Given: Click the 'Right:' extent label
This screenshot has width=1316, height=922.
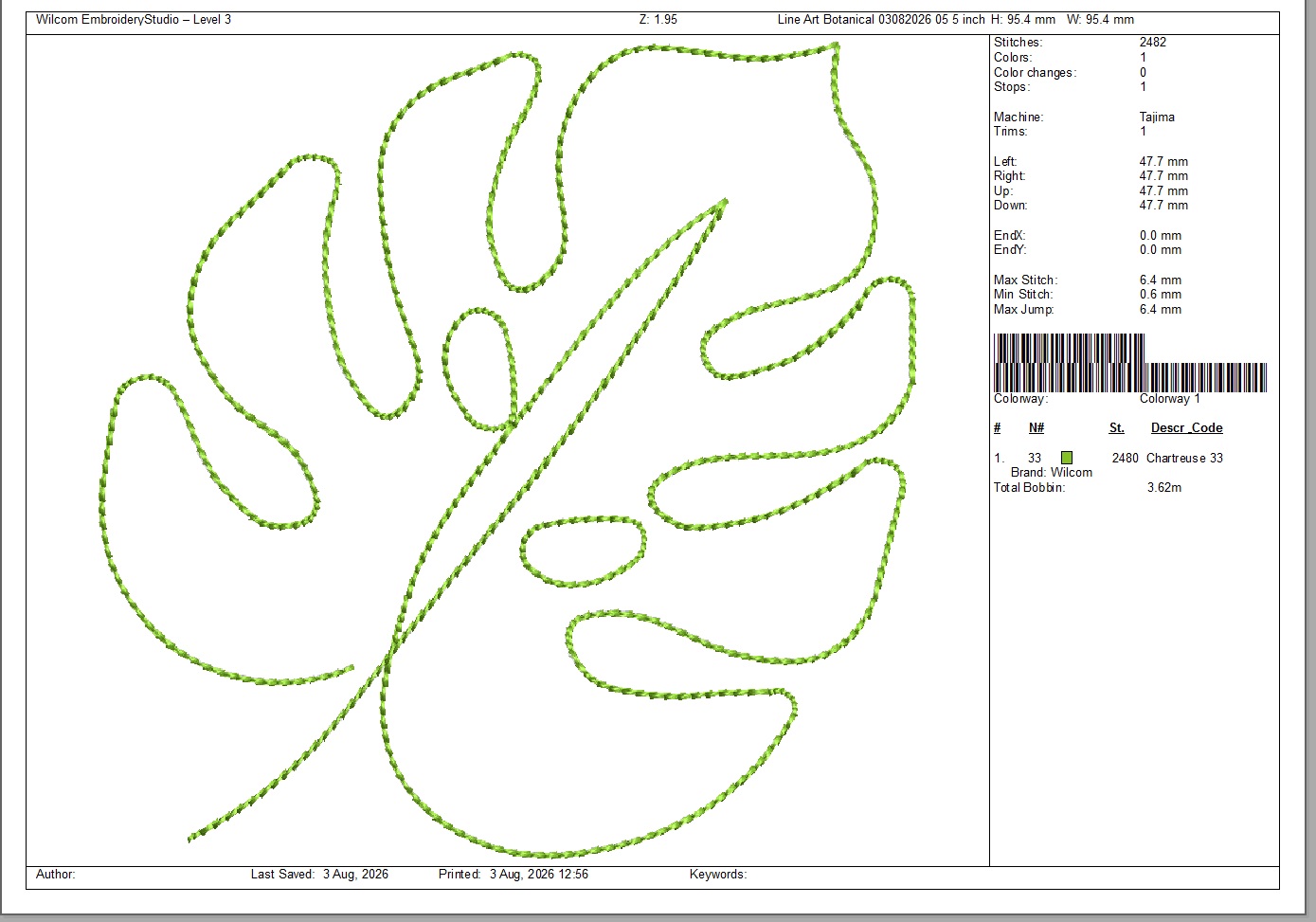Looking at the screenshot, I should coord(1009,175).
